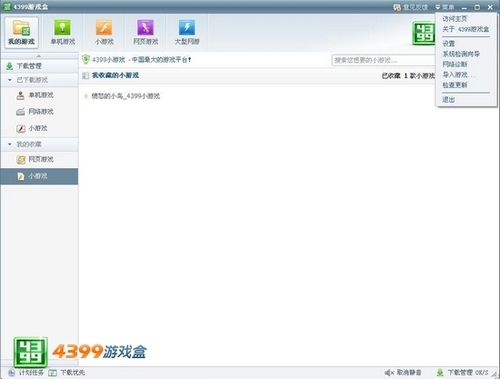Open the 小游戏 Flash icon in toolbar
Viewport: 500px width, 379px height.
click(x=104, y=32)
